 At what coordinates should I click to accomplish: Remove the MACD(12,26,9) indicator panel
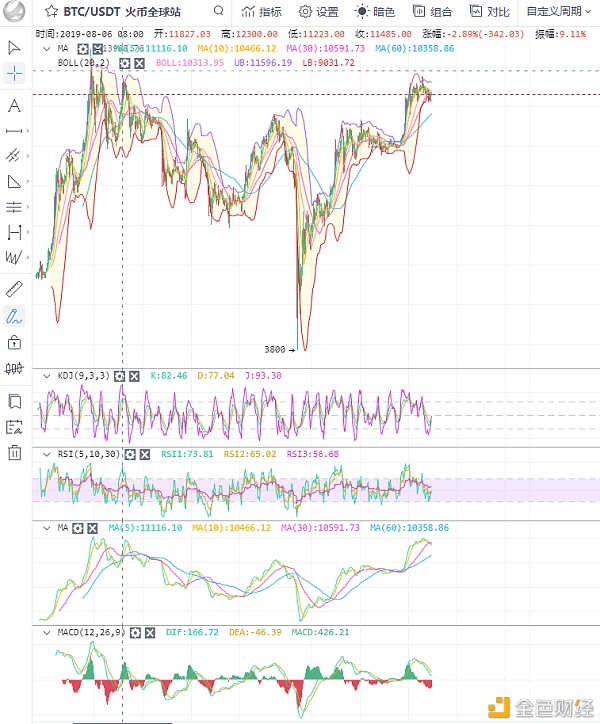[x=150, y=632]
